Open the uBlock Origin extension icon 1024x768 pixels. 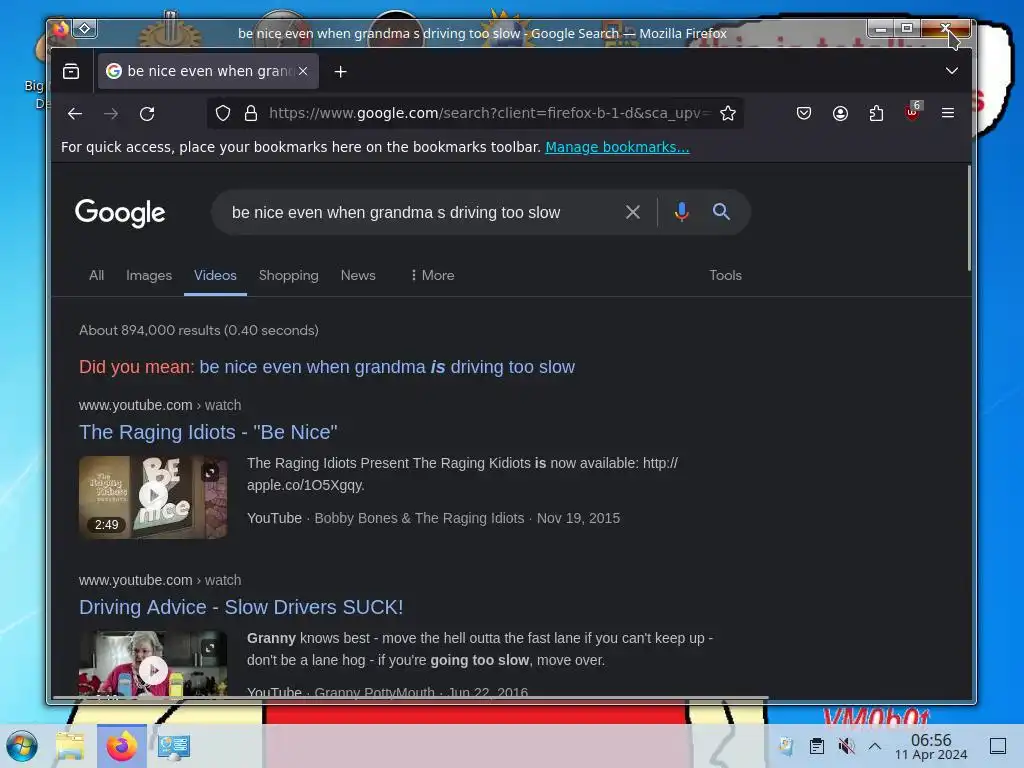tap(912, 112)
